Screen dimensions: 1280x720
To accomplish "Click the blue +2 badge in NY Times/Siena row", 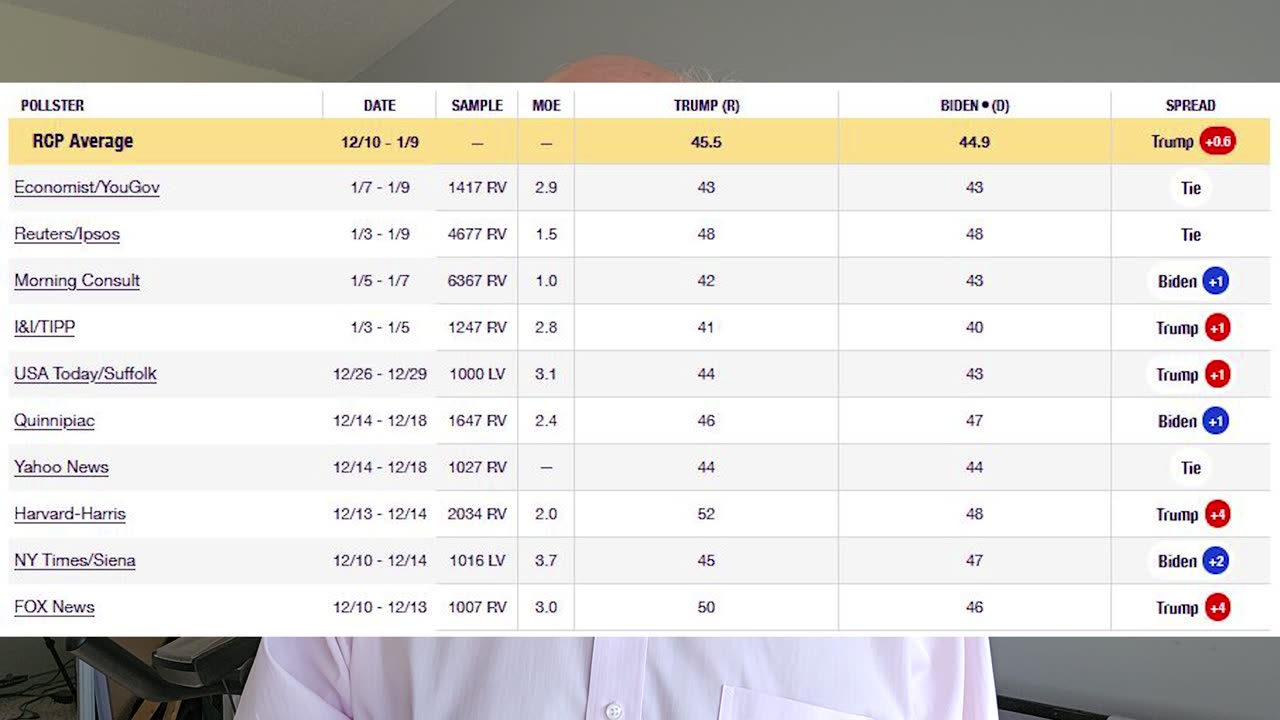I will [x=1216, y=561].
